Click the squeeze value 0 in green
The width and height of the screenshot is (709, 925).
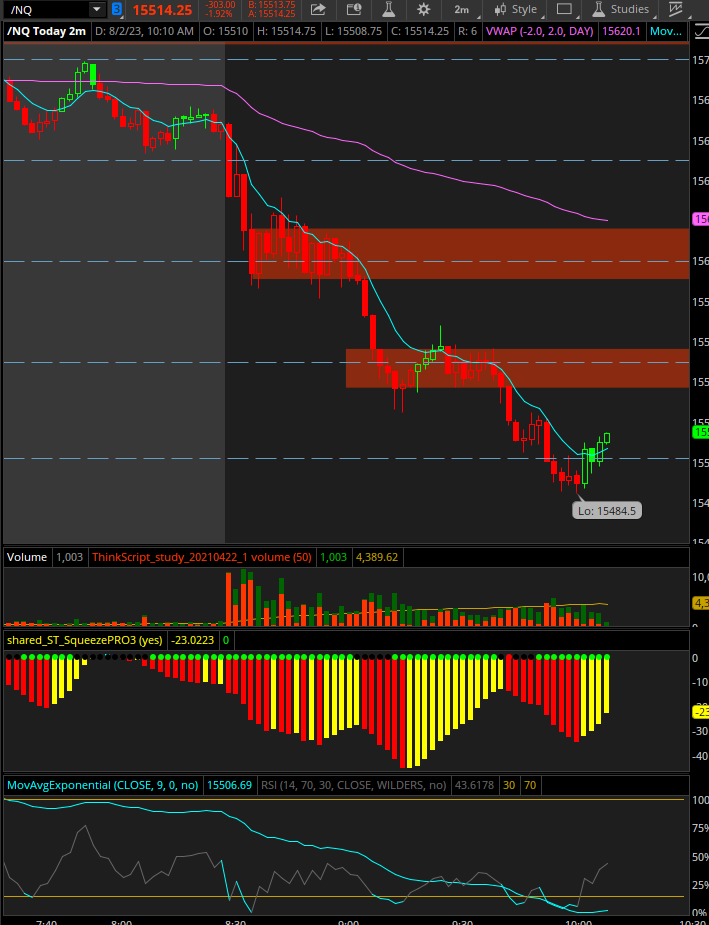click(226, 639)
